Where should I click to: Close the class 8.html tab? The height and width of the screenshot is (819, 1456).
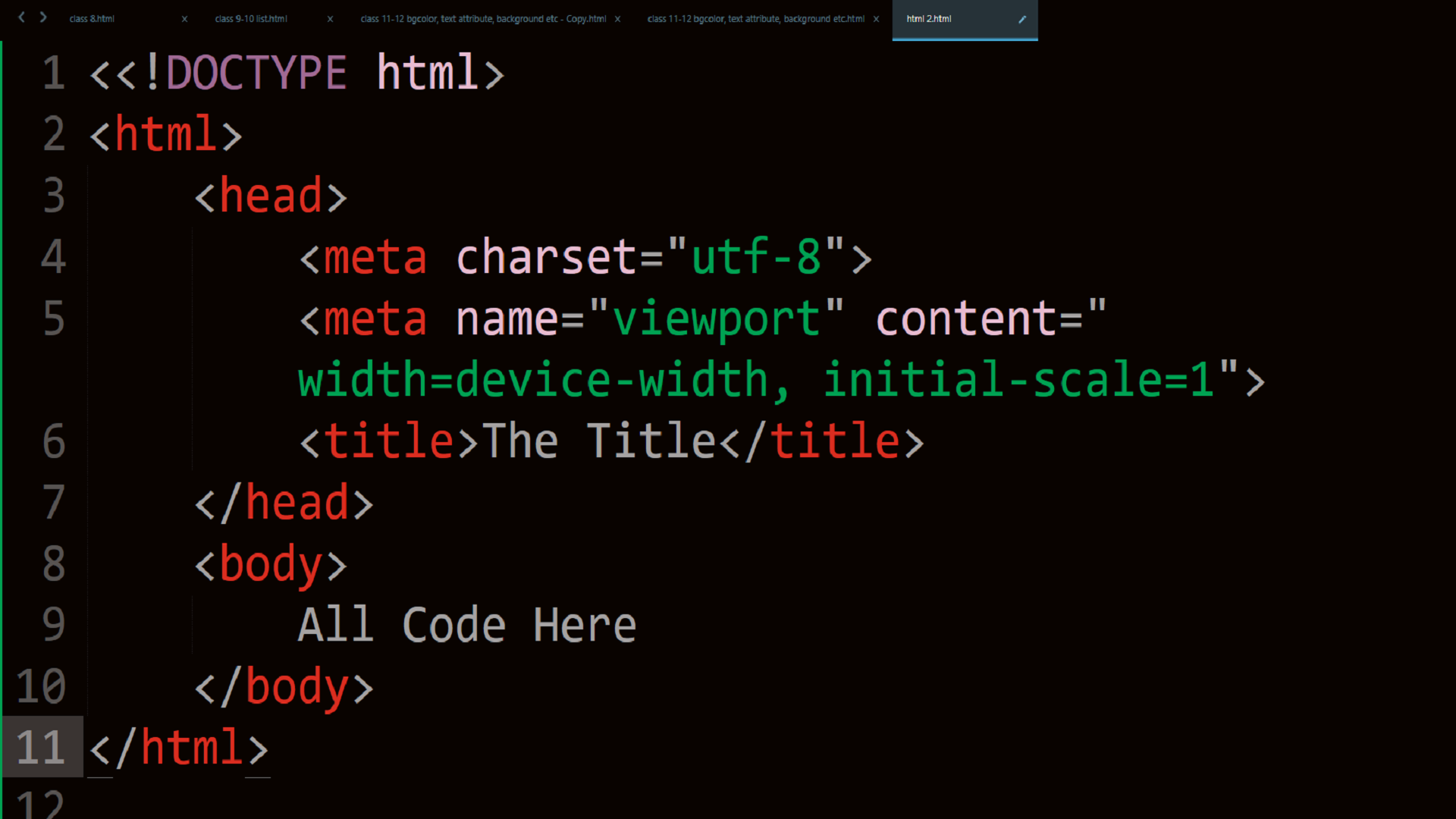pos(184,19)
